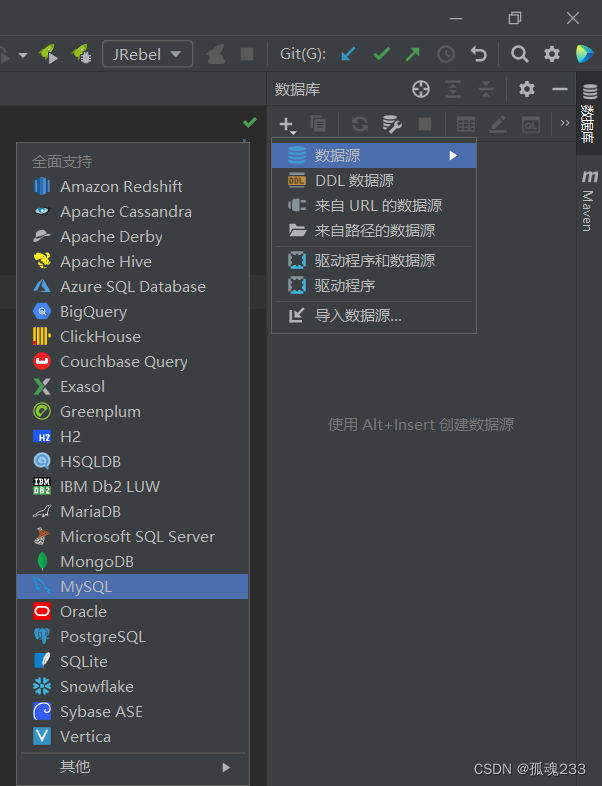602x786 pixels.
Task: Open Search Everywhere magnifier icon
Action: pos(519,54)
